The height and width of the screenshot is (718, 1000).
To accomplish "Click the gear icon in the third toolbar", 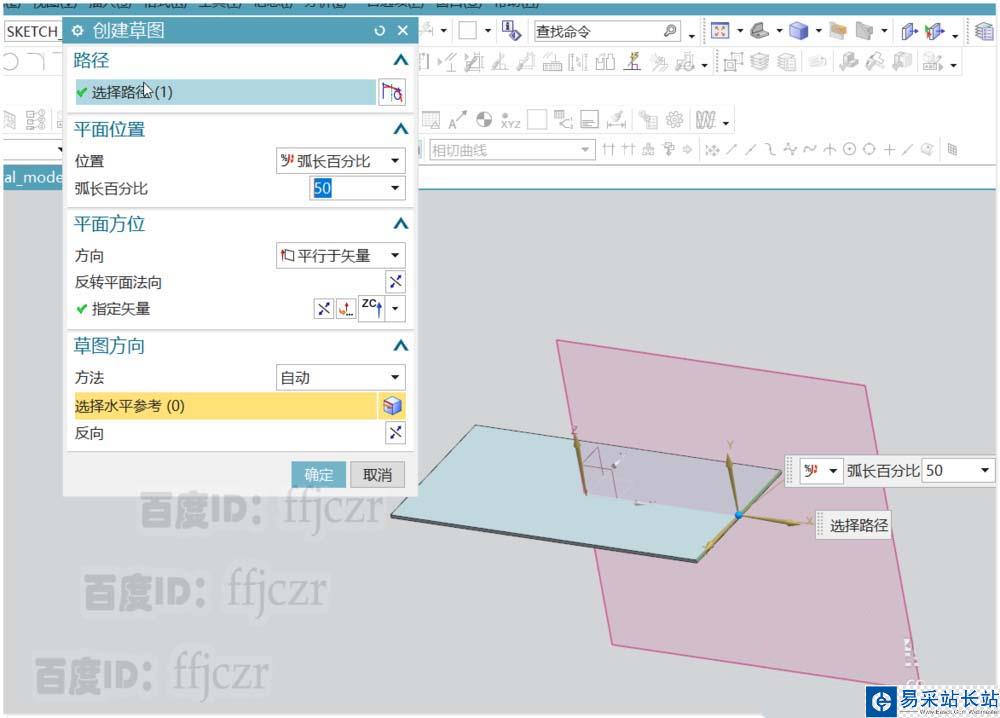I will 674,119.
